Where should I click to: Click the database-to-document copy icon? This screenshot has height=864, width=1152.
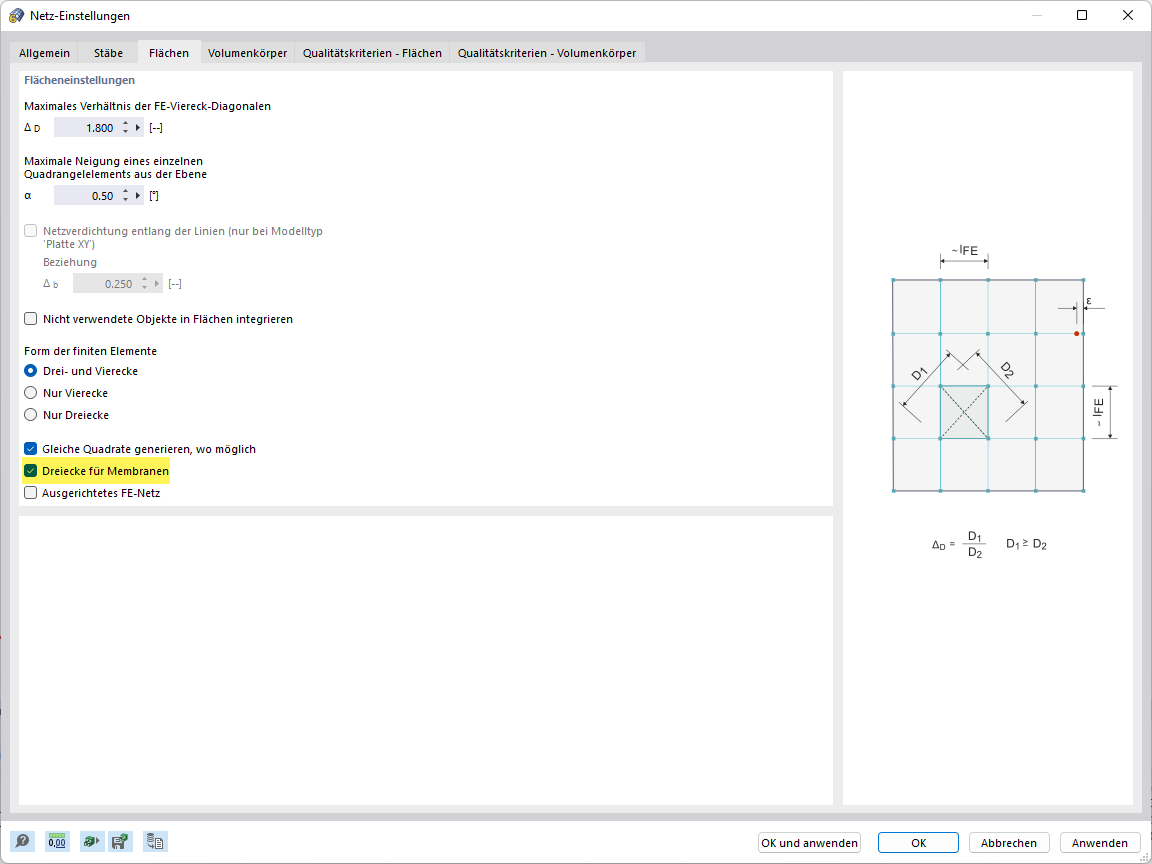(x=155, y=841)
